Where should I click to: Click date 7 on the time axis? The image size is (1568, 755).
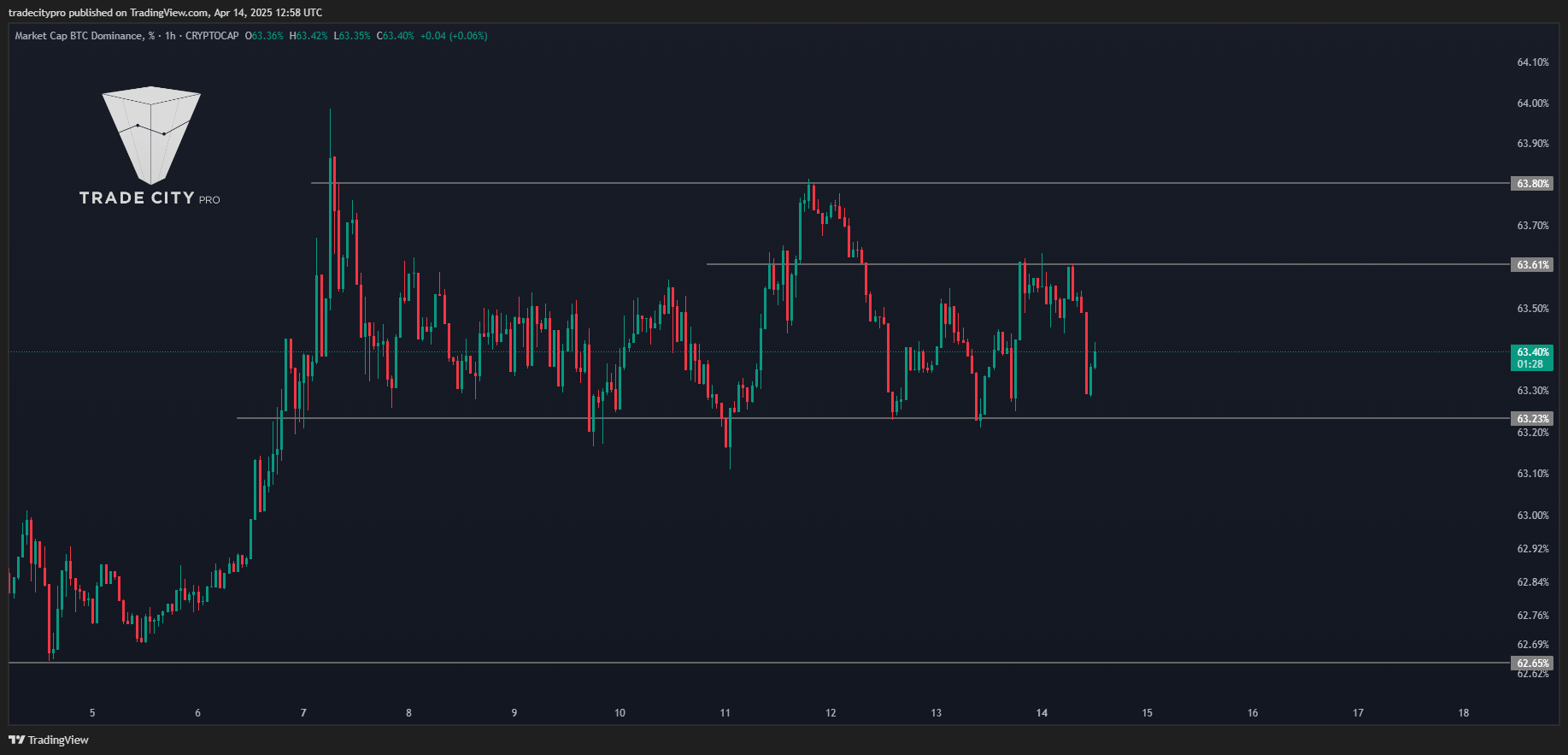[303, 713]
